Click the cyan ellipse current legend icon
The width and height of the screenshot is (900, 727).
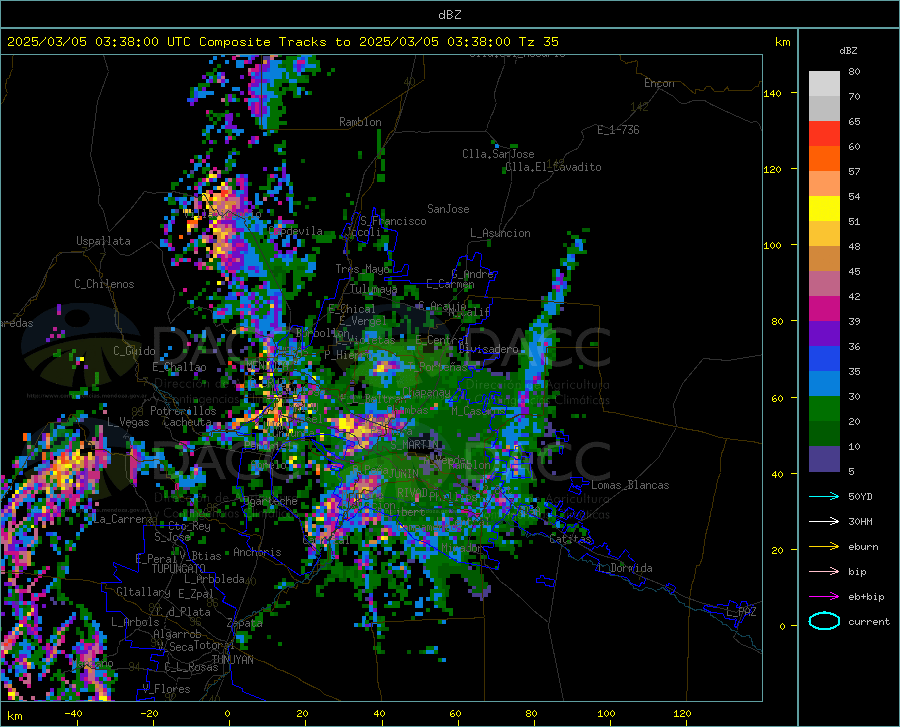point(824,621)
